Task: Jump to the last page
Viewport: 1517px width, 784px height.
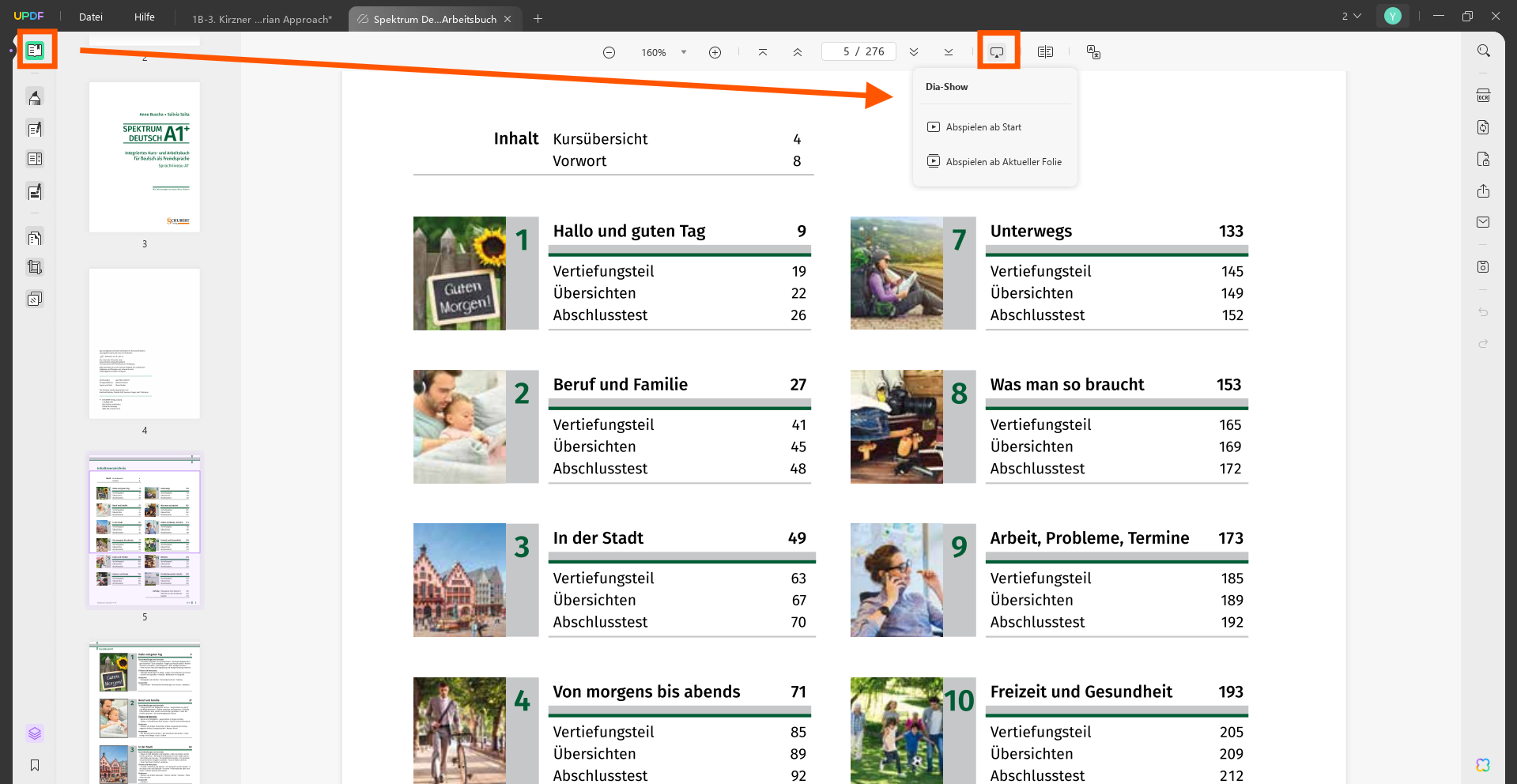Action: (x=949, y=52)
